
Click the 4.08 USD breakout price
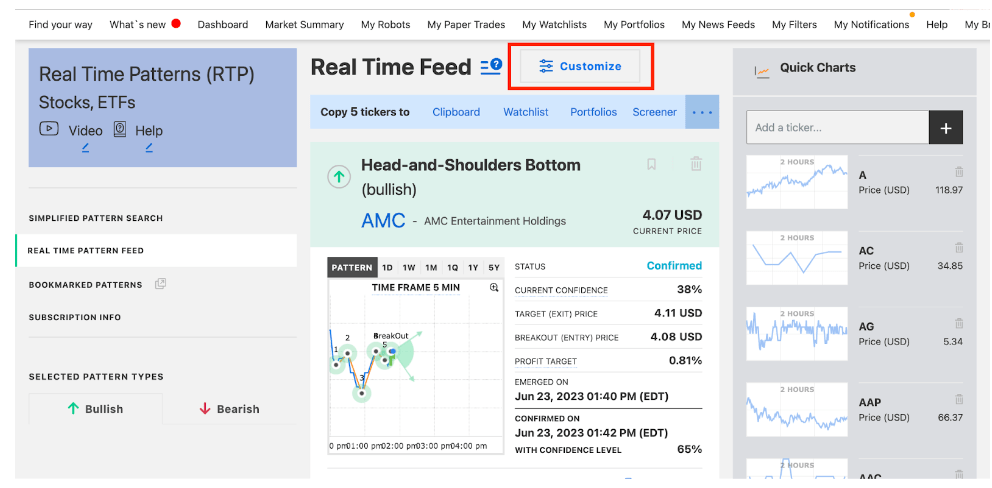(676, 337)
